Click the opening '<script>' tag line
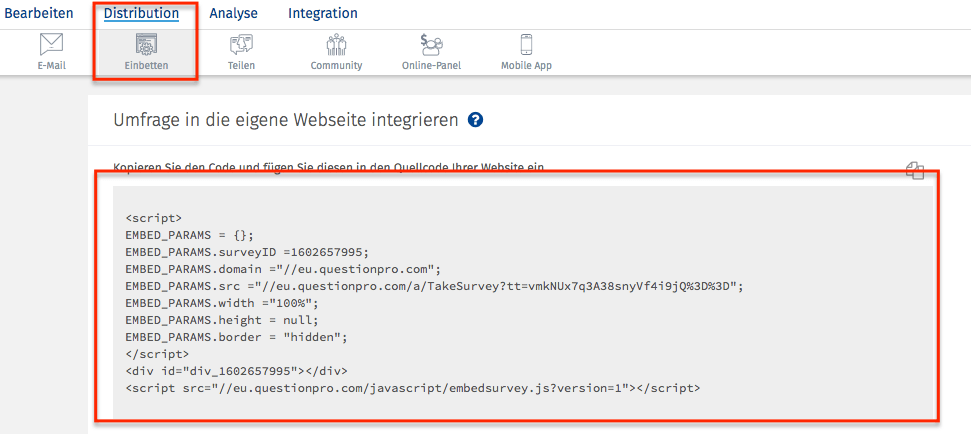971x434 pixels. (154, 219)
